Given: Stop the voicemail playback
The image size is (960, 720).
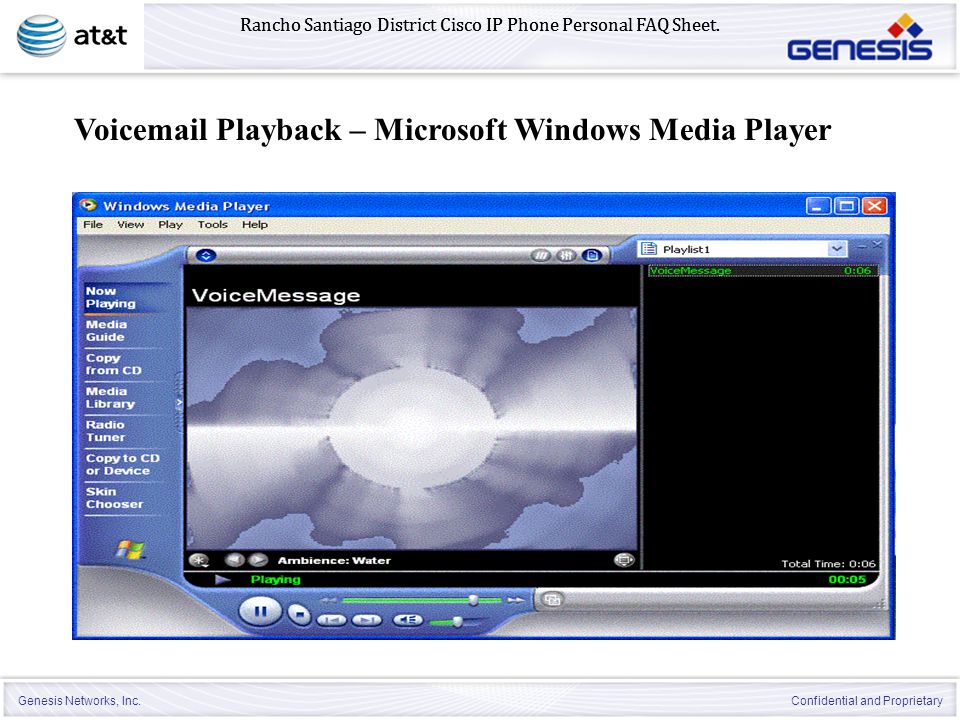Looking at the screenshot, I should 299,614.
